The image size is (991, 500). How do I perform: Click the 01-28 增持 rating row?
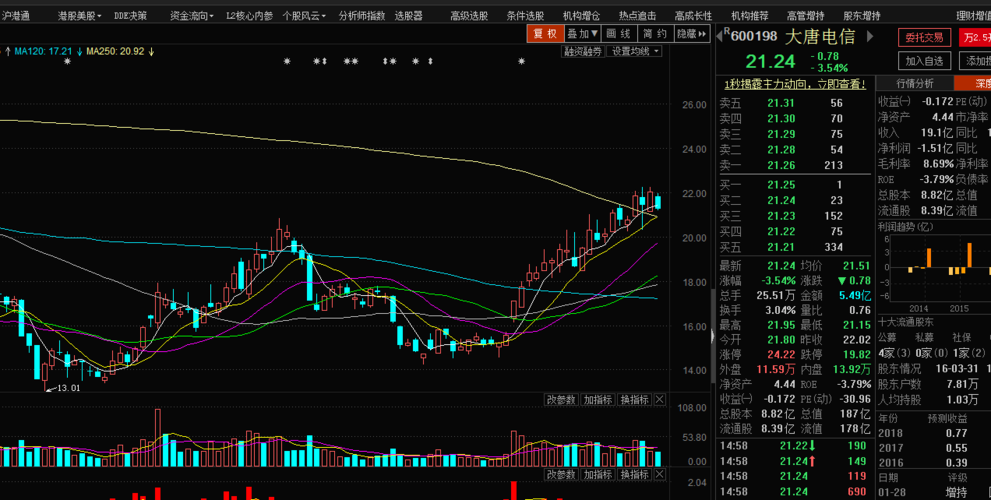coord(934,492)
